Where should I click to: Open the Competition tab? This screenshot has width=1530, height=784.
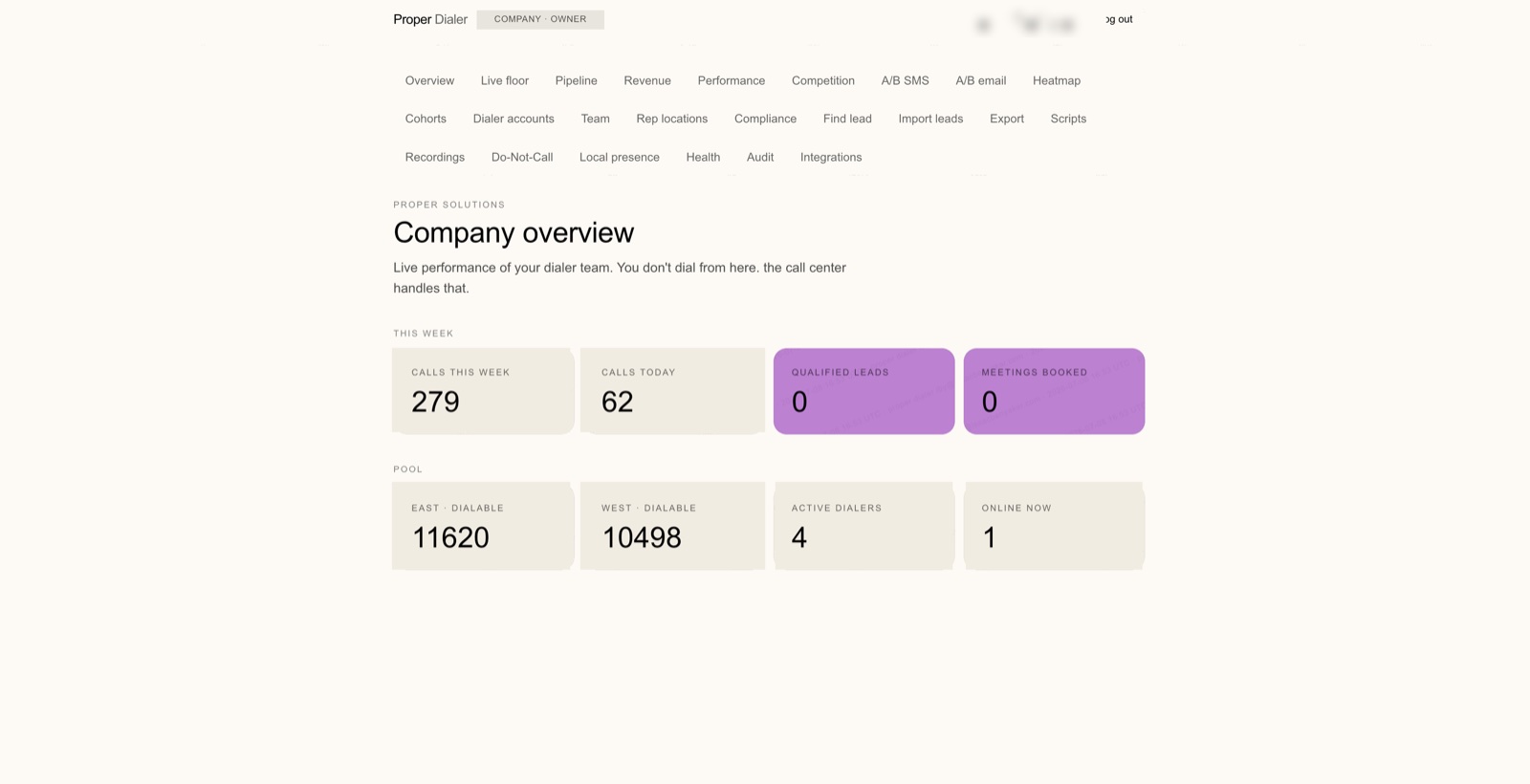click(x=823, y=80)
